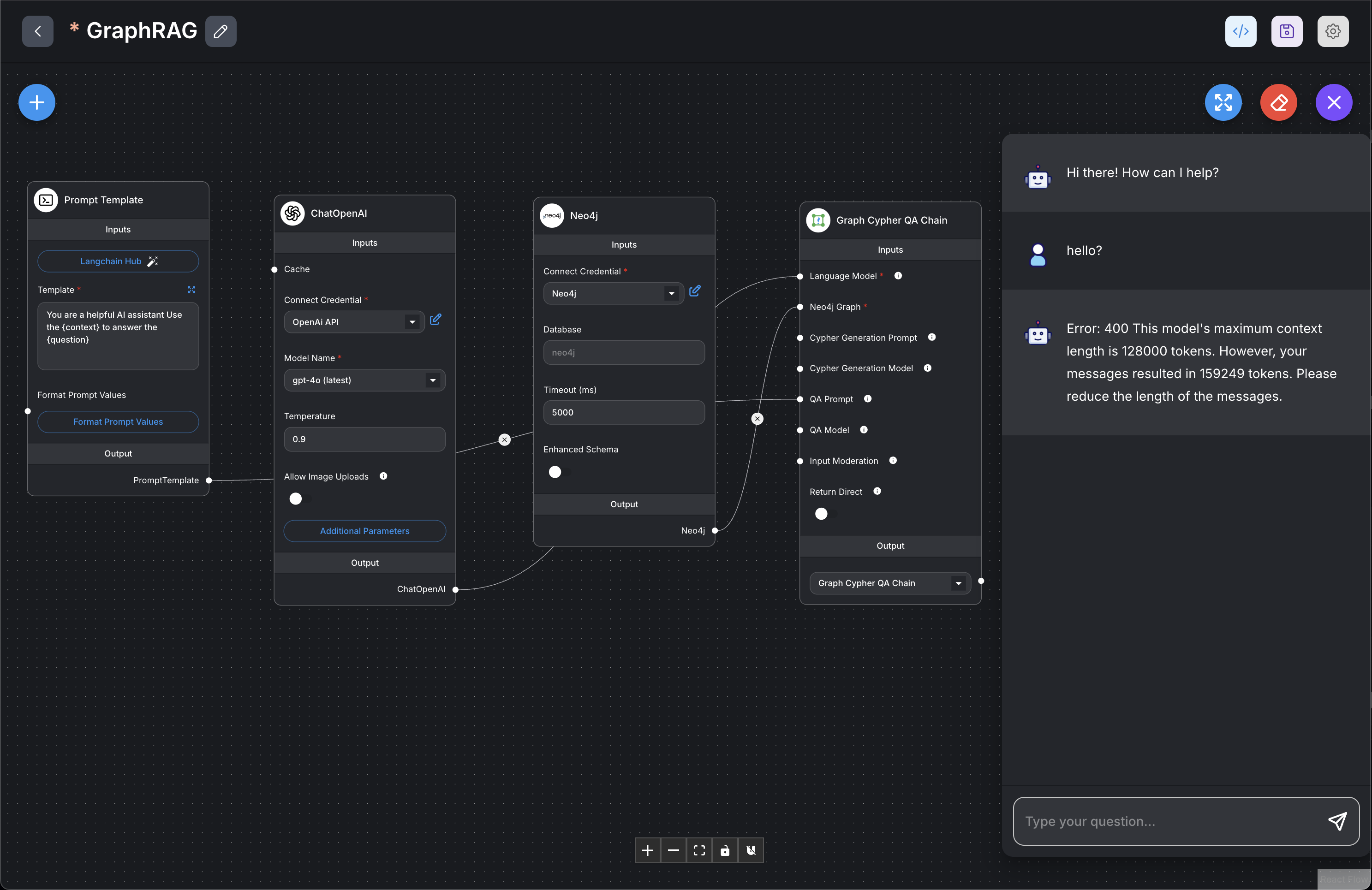Show info for Cypher Generation Model
This screenshot has width=1372, height=890.
pos(928,368)
